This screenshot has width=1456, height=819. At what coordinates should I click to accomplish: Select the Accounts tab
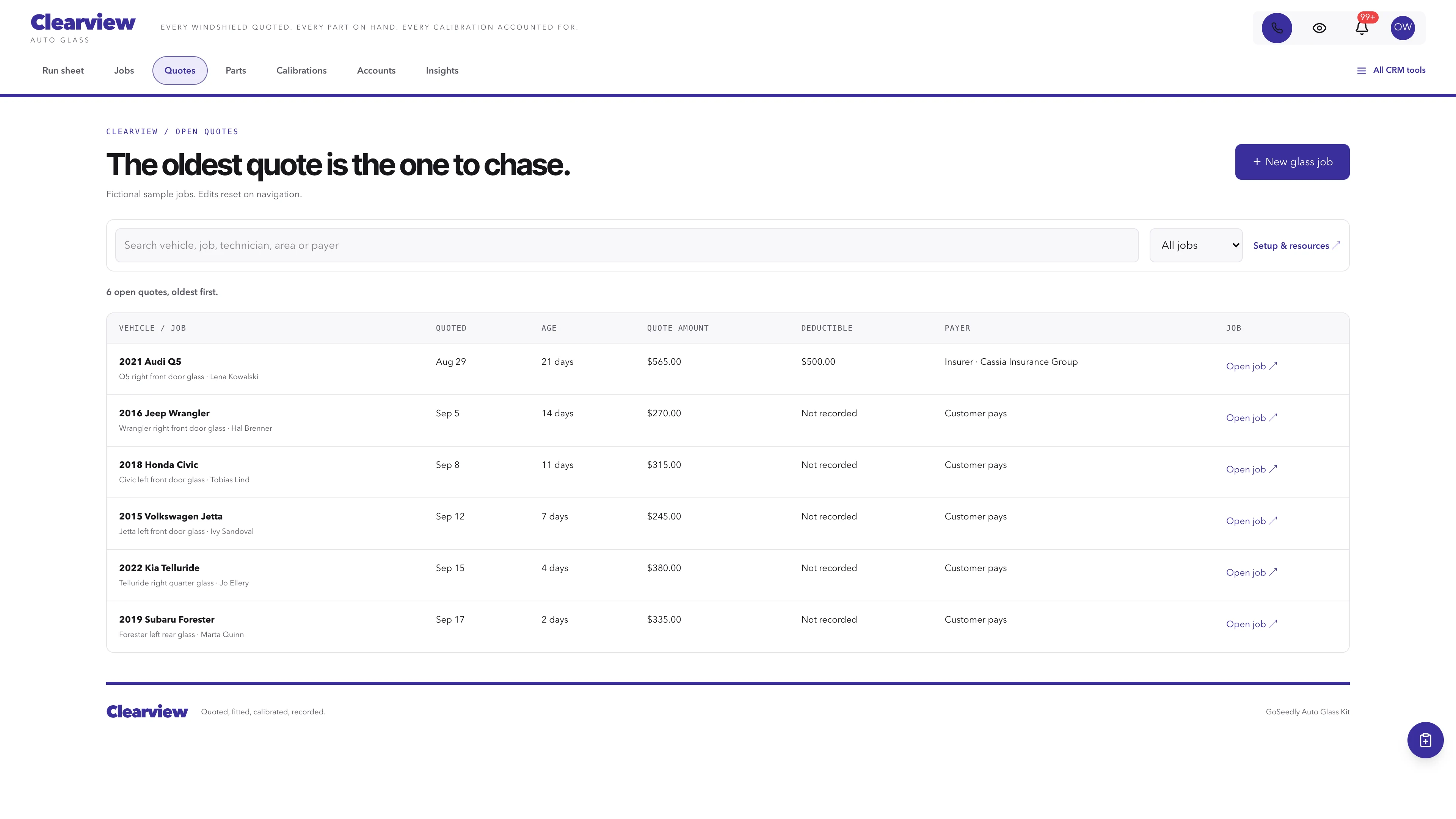click(377, 71)
